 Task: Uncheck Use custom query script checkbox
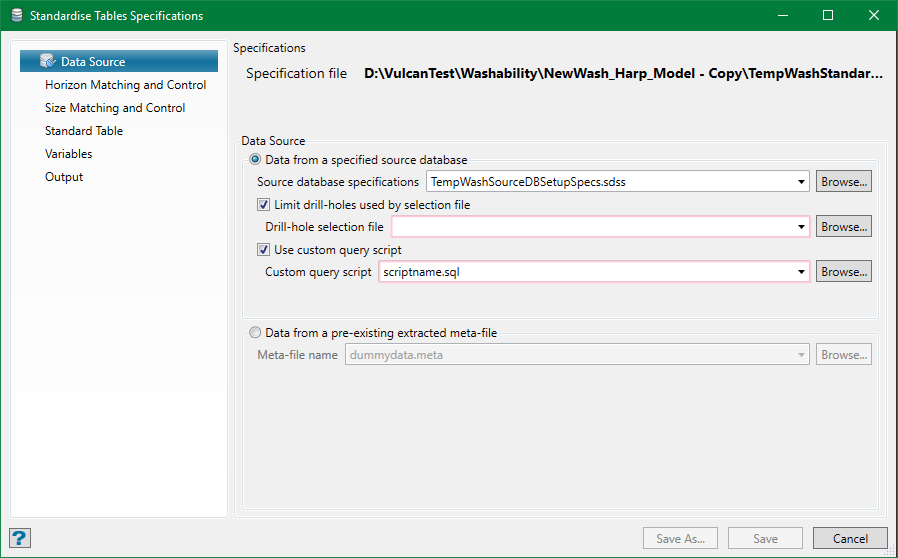pos(264,250)
